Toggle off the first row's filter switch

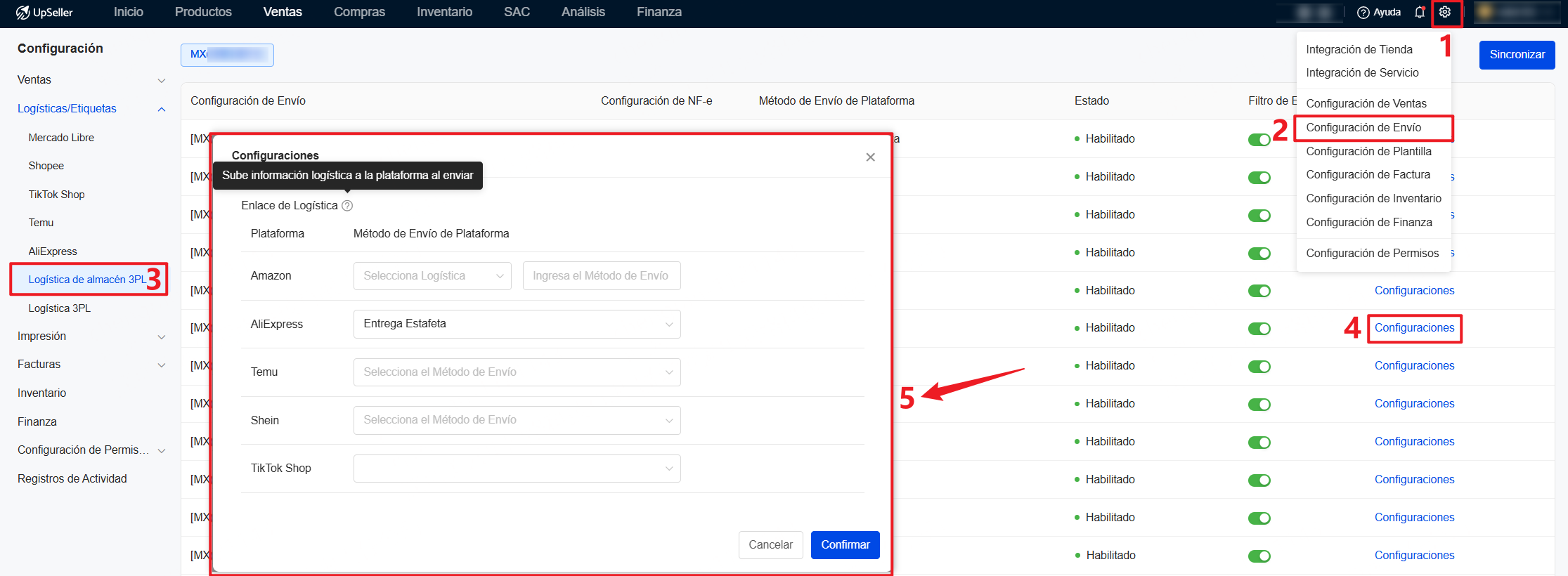1259,140
